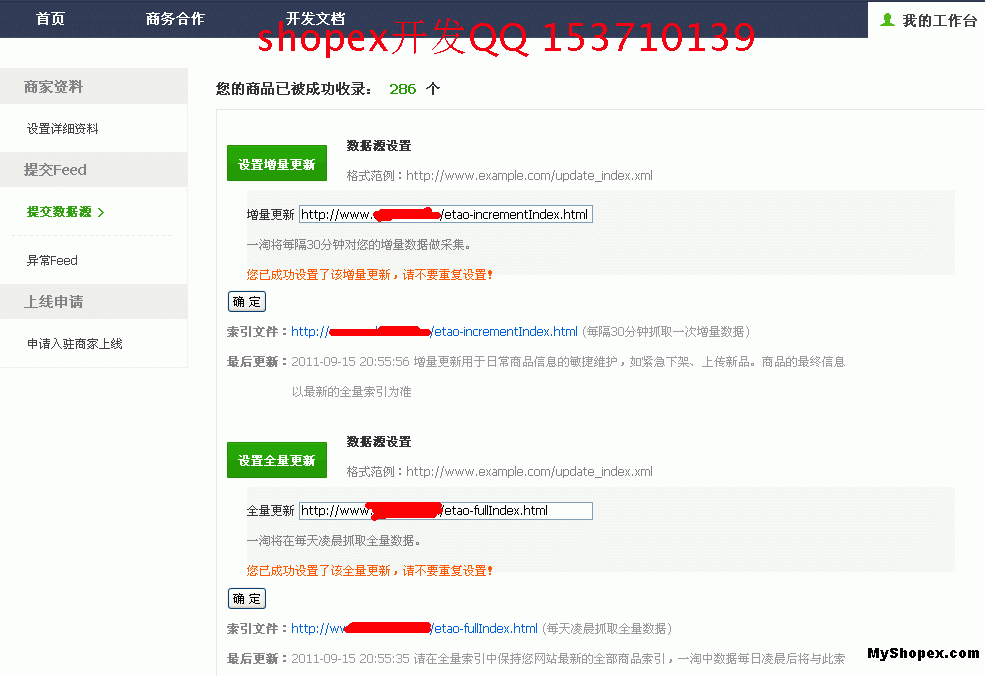Image resolution: width=985 pixels, height=676 pixels.
Task: Focus the 增量更新 URL input field
Action: 445,214
